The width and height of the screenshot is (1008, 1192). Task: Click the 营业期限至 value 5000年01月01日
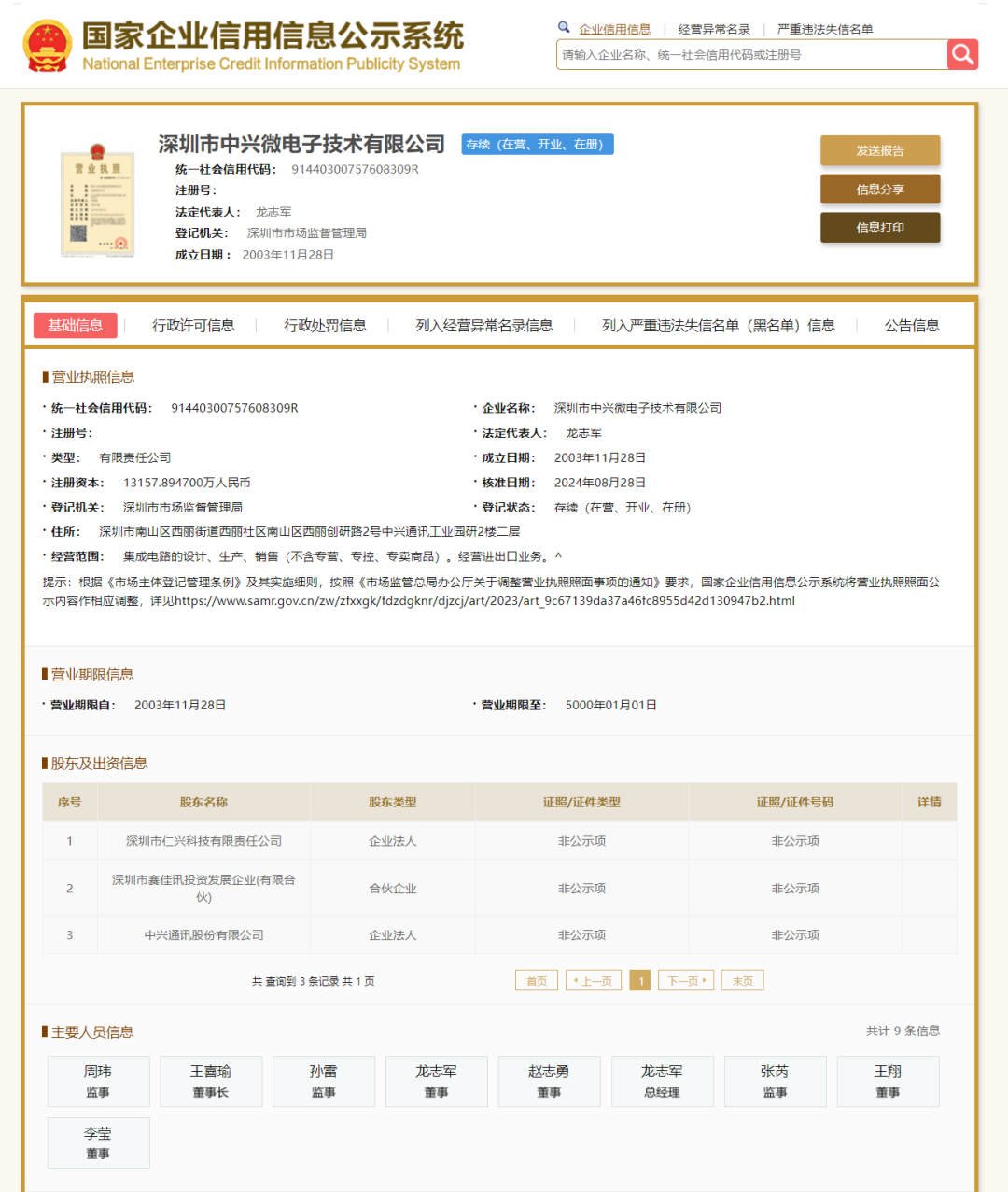611,705
